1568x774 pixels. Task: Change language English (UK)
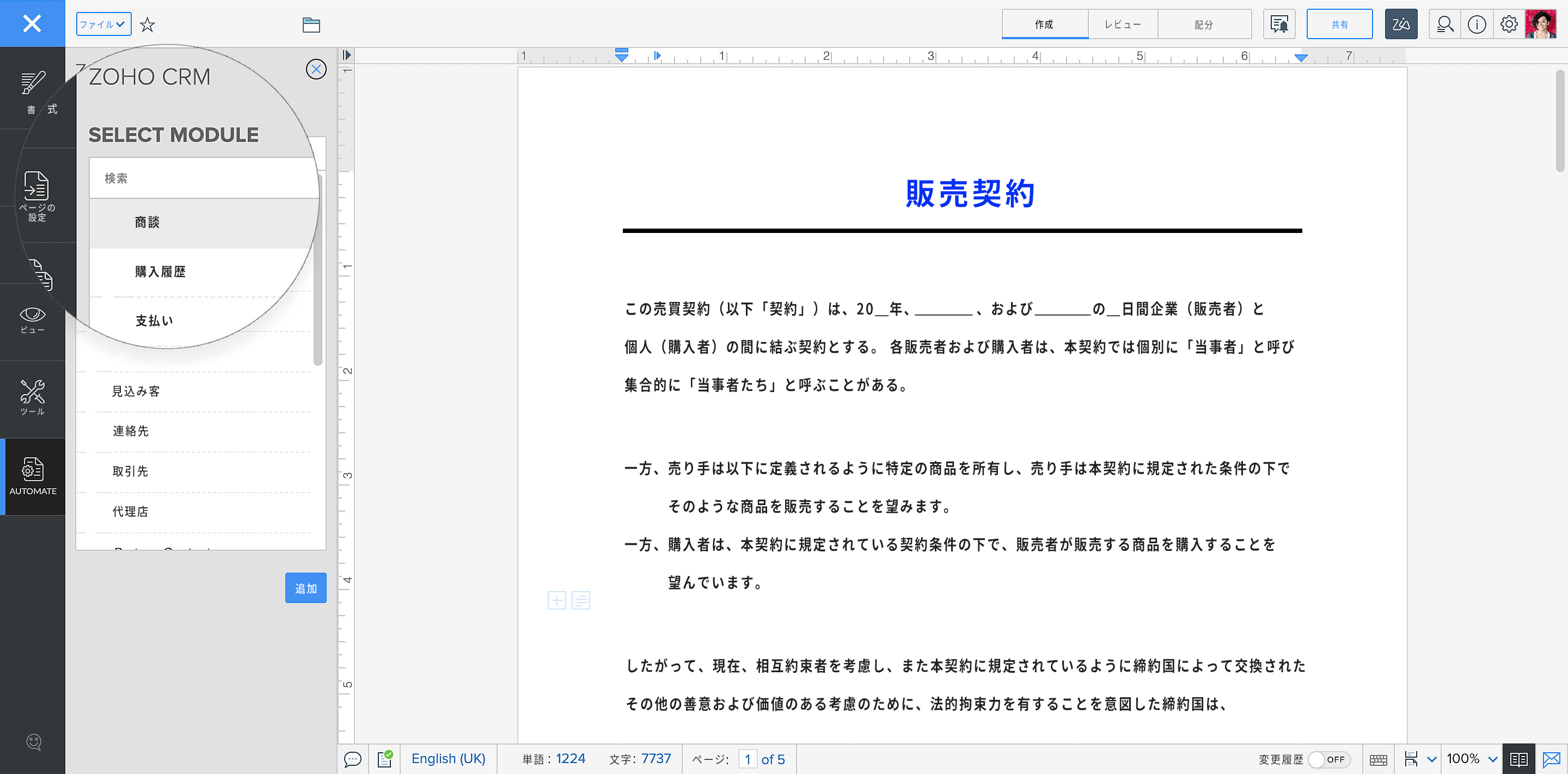448,759
